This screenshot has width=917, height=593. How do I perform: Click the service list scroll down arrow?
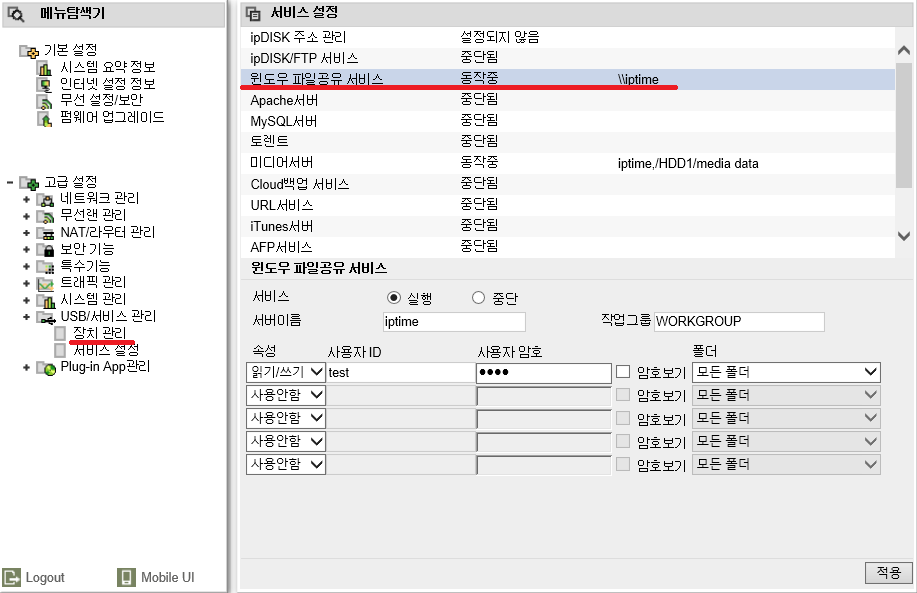pyautogui.click(x=904, y=236)
